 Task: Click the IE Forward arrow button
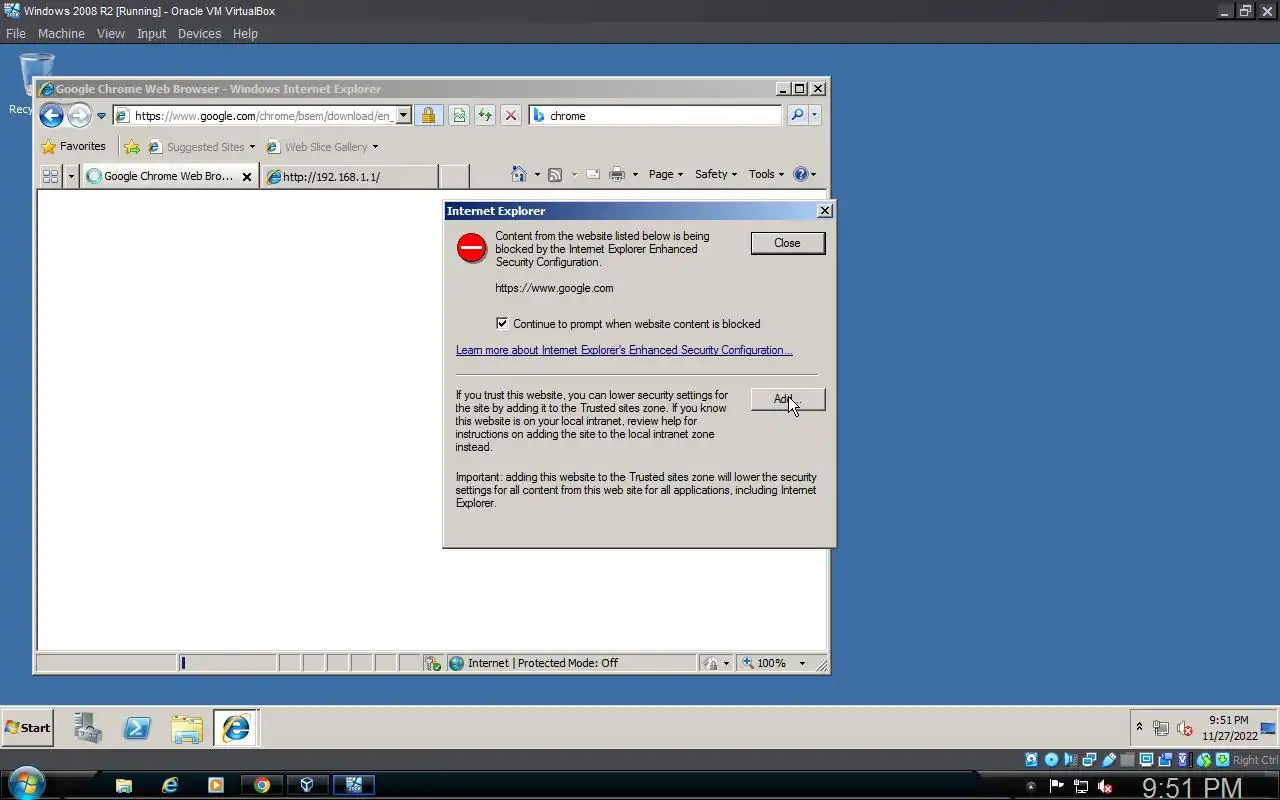79,115
